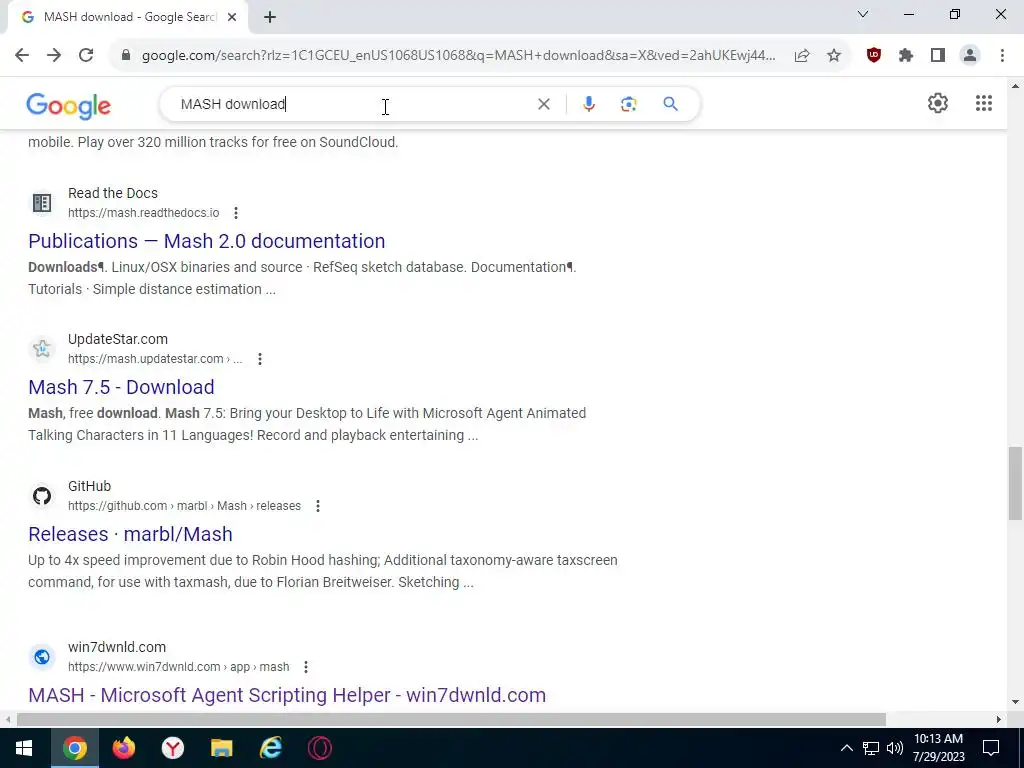The image size is (1024, 768).
Task: Click the vertical scrollbar thumb
Action: coord(1015,483)
